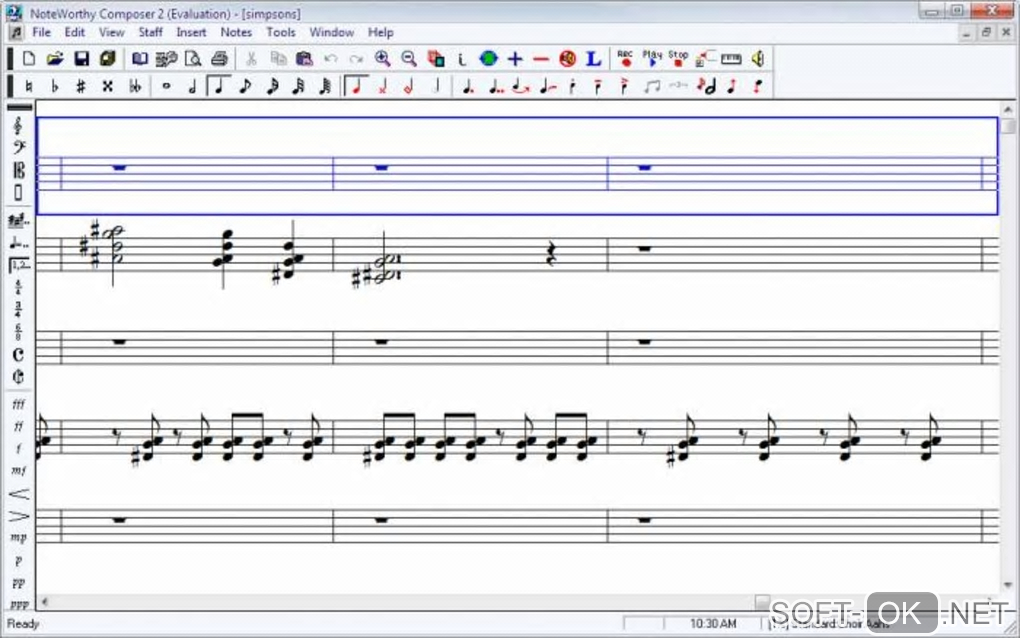Open the File menu
The width and height of the screenshot is (1020, 638).
click(42, 32)
